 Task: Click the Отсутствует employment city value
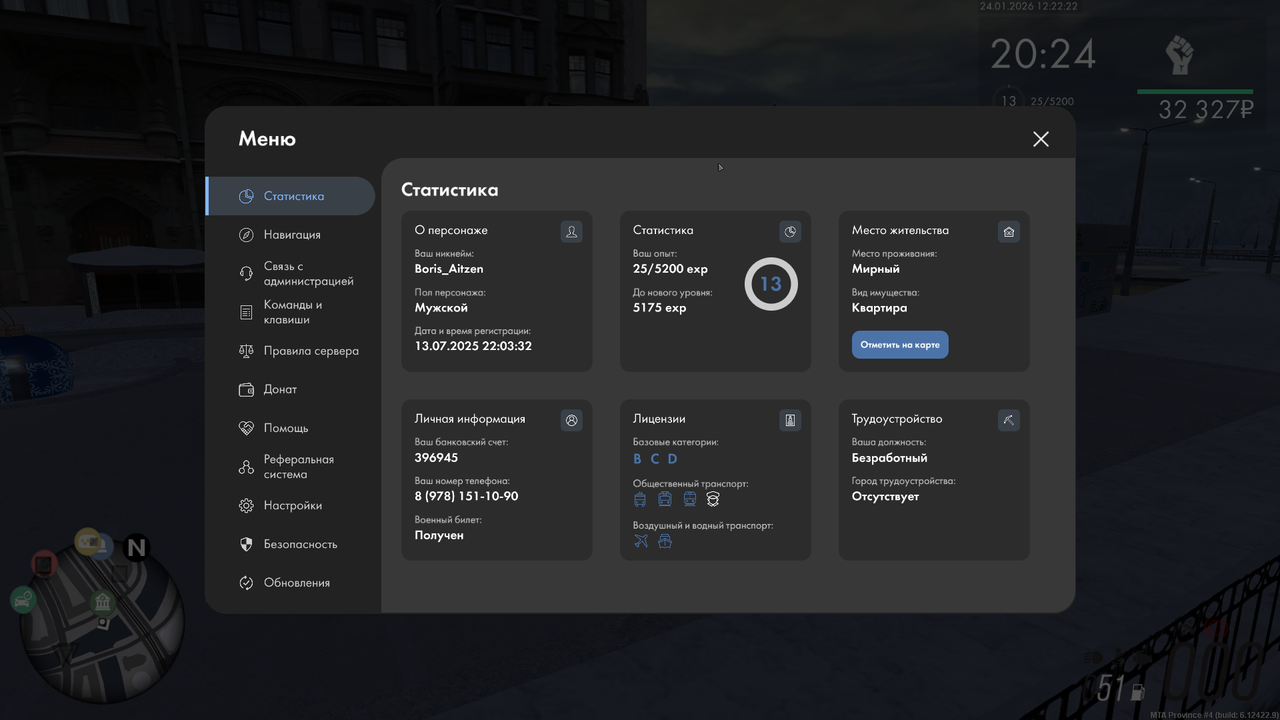point(885,496)
